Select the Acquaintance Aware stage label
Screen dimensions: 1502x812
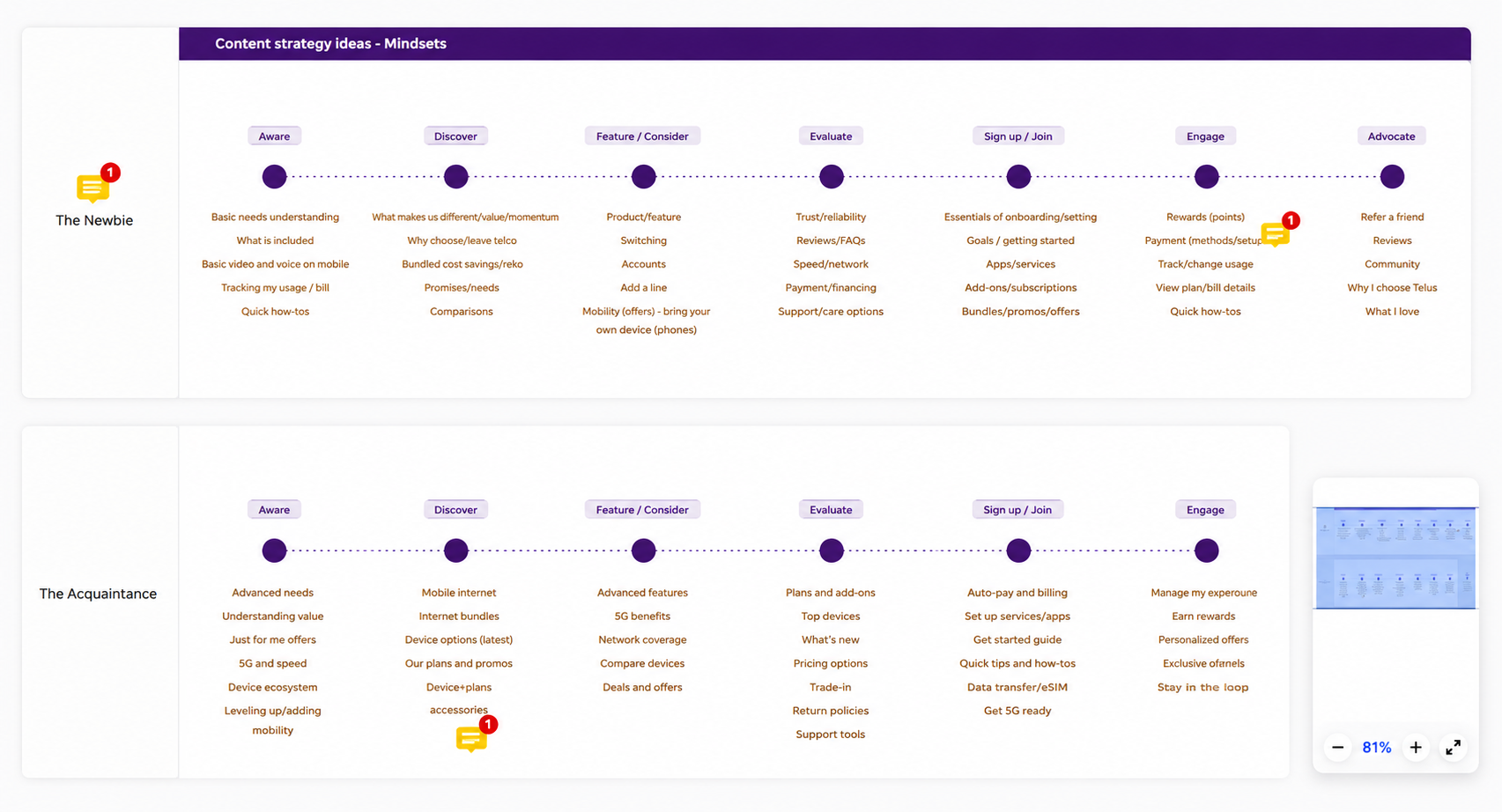[x=274, y=510]
